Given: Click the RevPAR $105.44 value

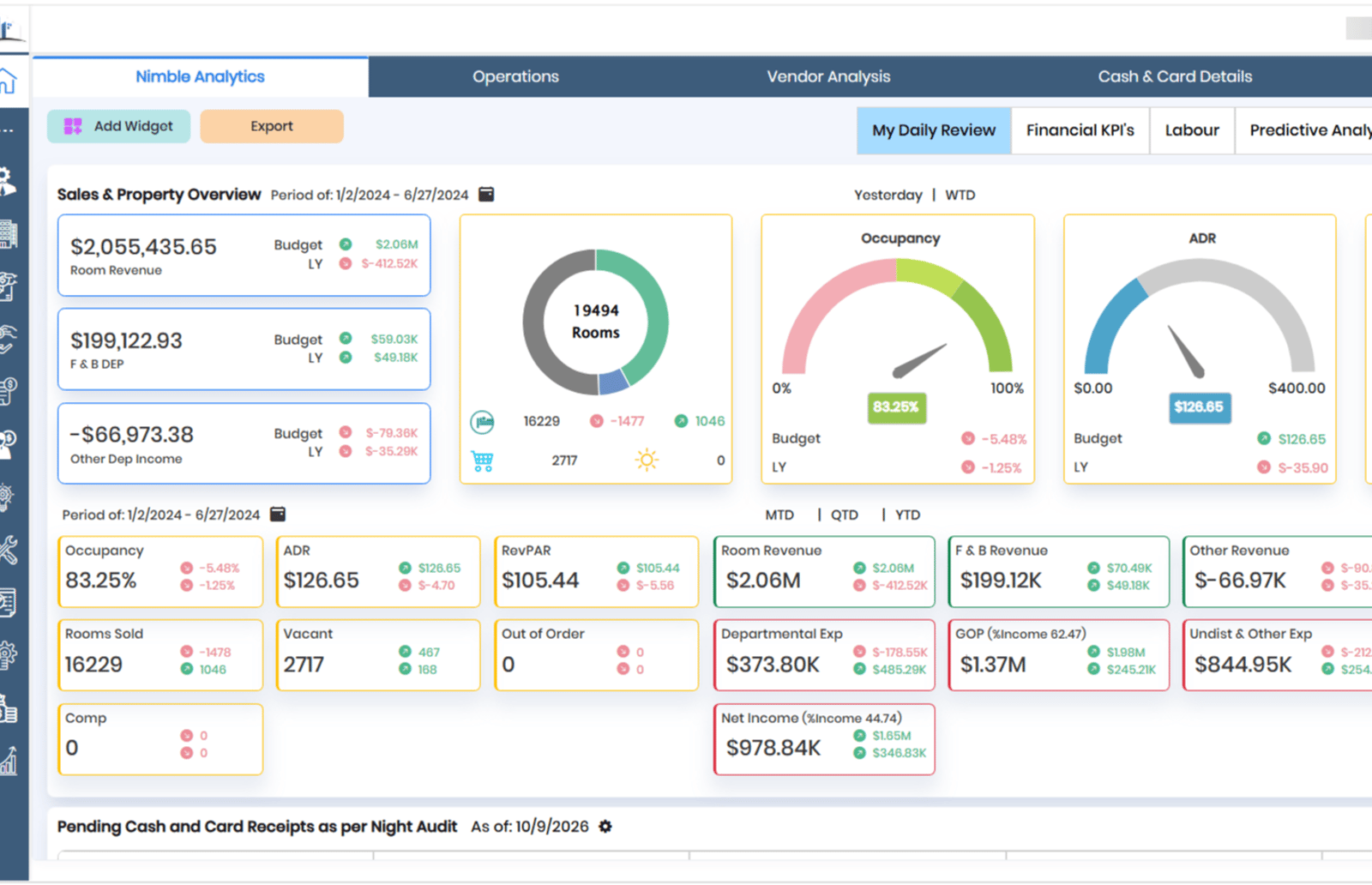Looking at the screenshot, I should pos(540,581).
